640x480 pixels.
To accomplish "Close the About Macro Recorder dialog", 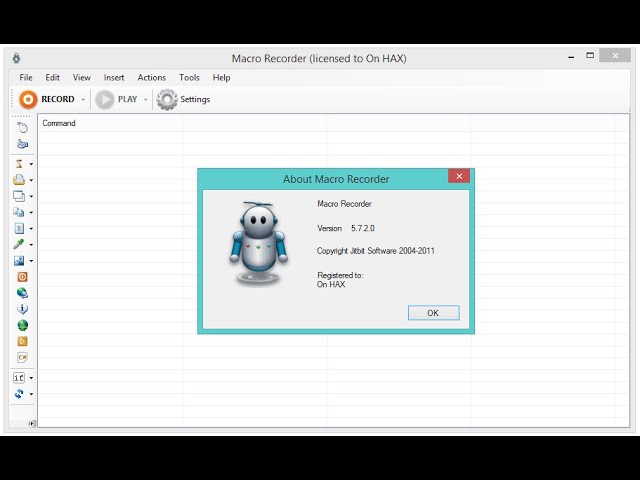I will coord(459,176).
